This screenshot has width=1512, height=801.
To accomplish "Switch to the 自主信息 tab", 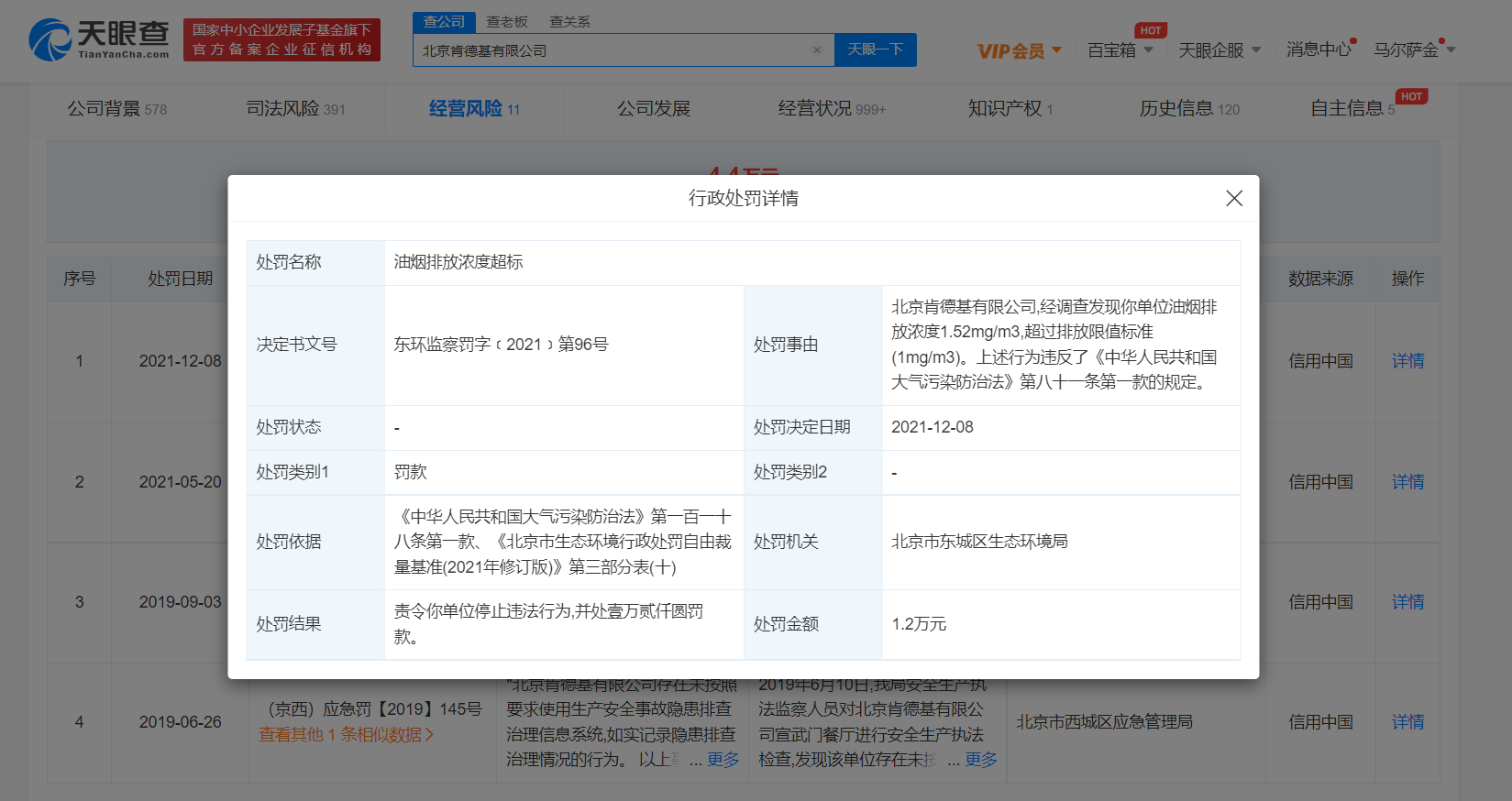I will 1352,109.
